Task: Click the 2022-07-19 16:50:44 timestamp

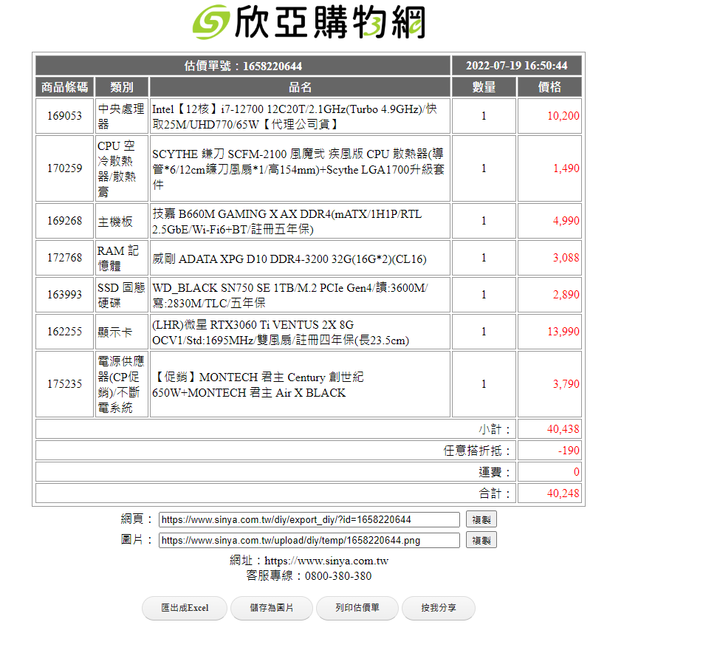Action: click(517, 66)
